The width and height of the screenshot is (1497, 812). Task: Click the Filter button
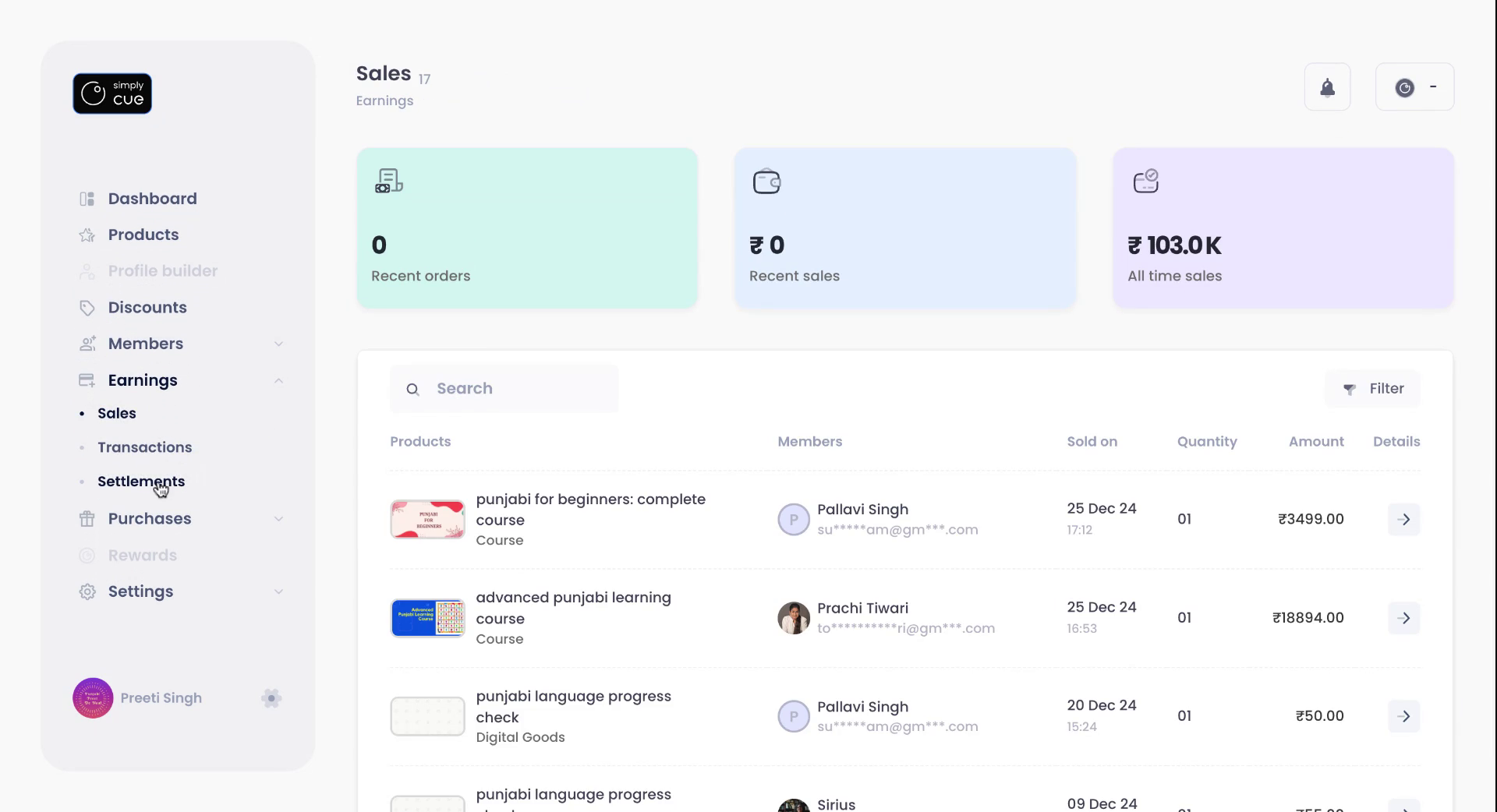[1372, 389]
